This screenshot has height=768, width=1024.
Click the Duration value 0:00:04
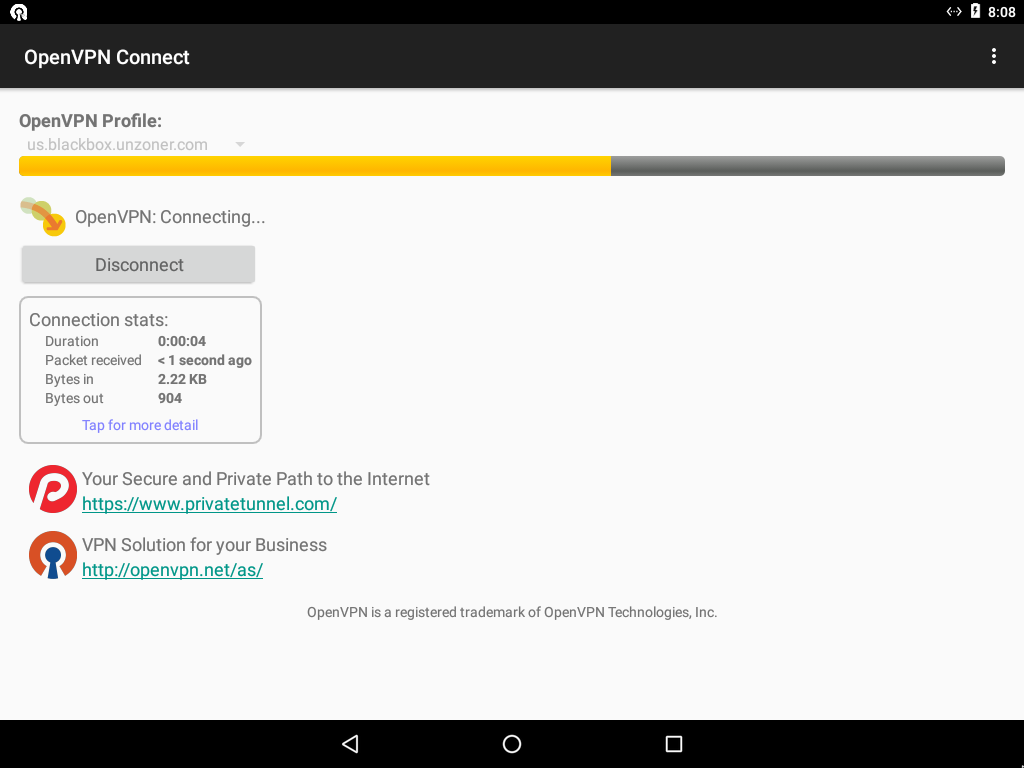coord(182,341)
